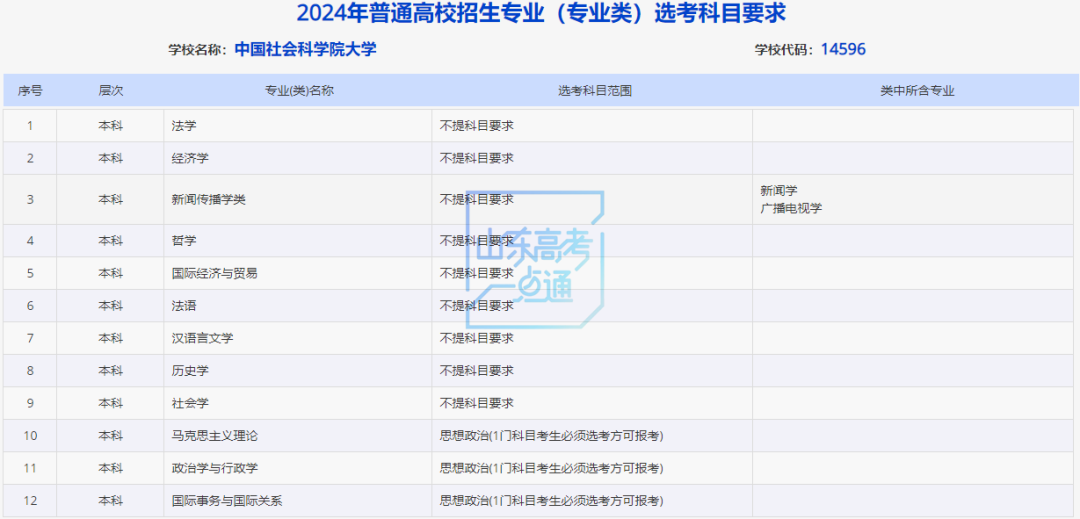Viewport: 1080px width, 519px height.
Task: Click the school name 中国社会科学院大学
Action: point(305,50)
